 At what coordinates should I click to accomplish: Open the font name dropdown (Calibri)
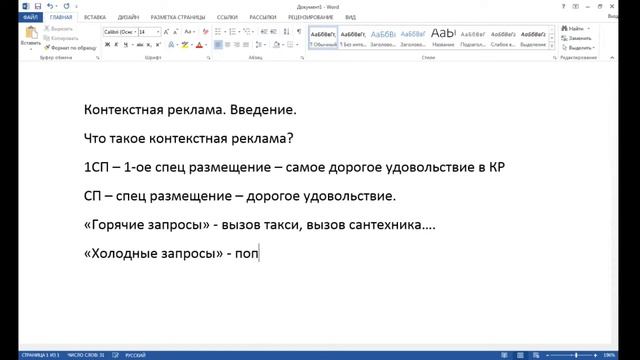point(135,32)
